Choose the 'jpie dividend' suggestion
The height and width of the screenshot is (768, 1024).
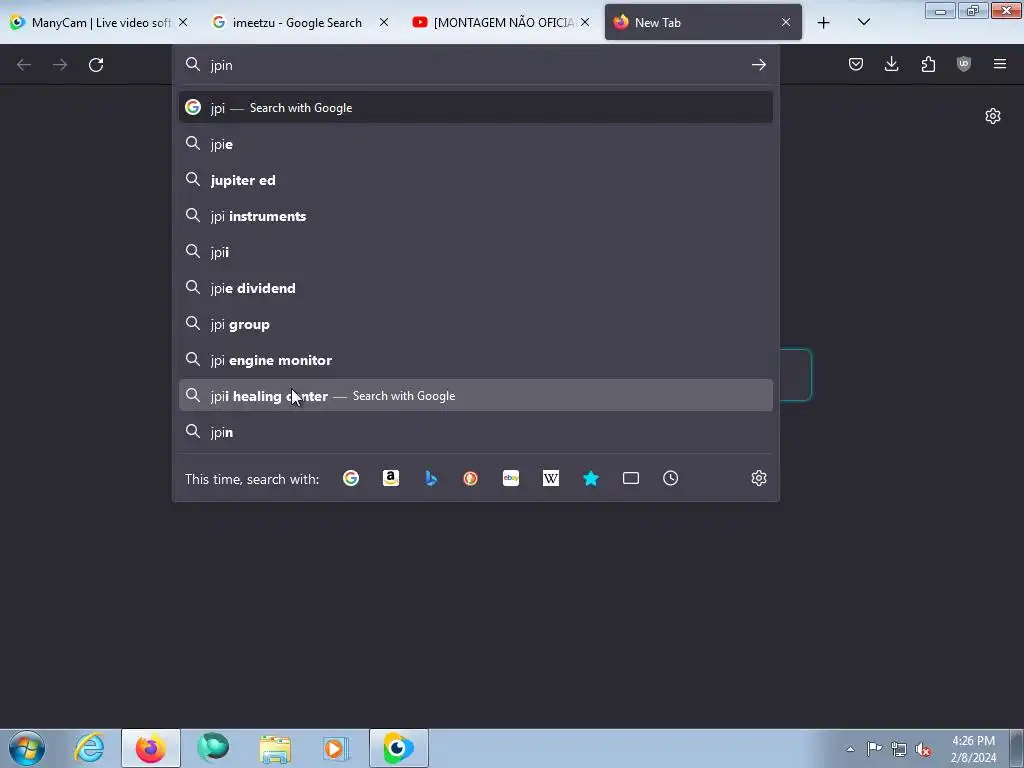[x=475, y=288]
